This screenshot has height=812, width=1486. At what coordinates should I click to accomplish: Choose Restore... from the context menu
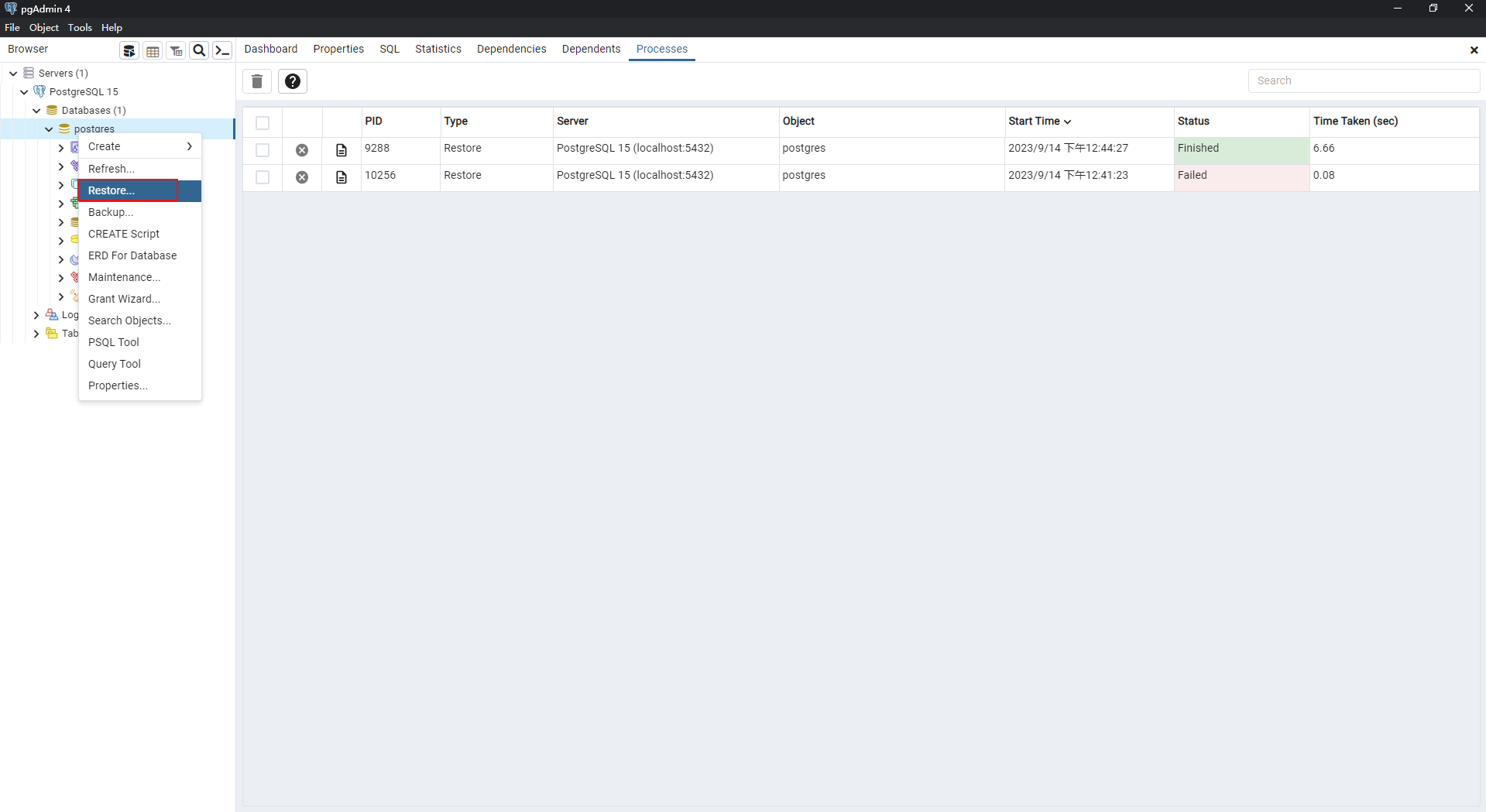point(112,190)
